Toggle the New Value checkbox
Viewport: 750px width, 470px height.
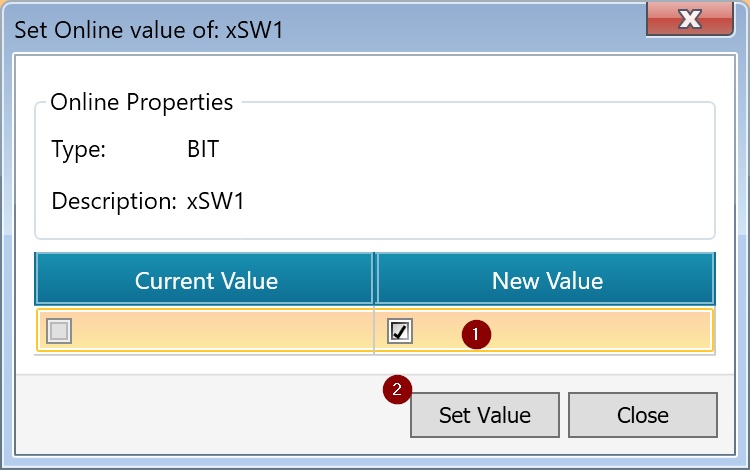(400, 331)
